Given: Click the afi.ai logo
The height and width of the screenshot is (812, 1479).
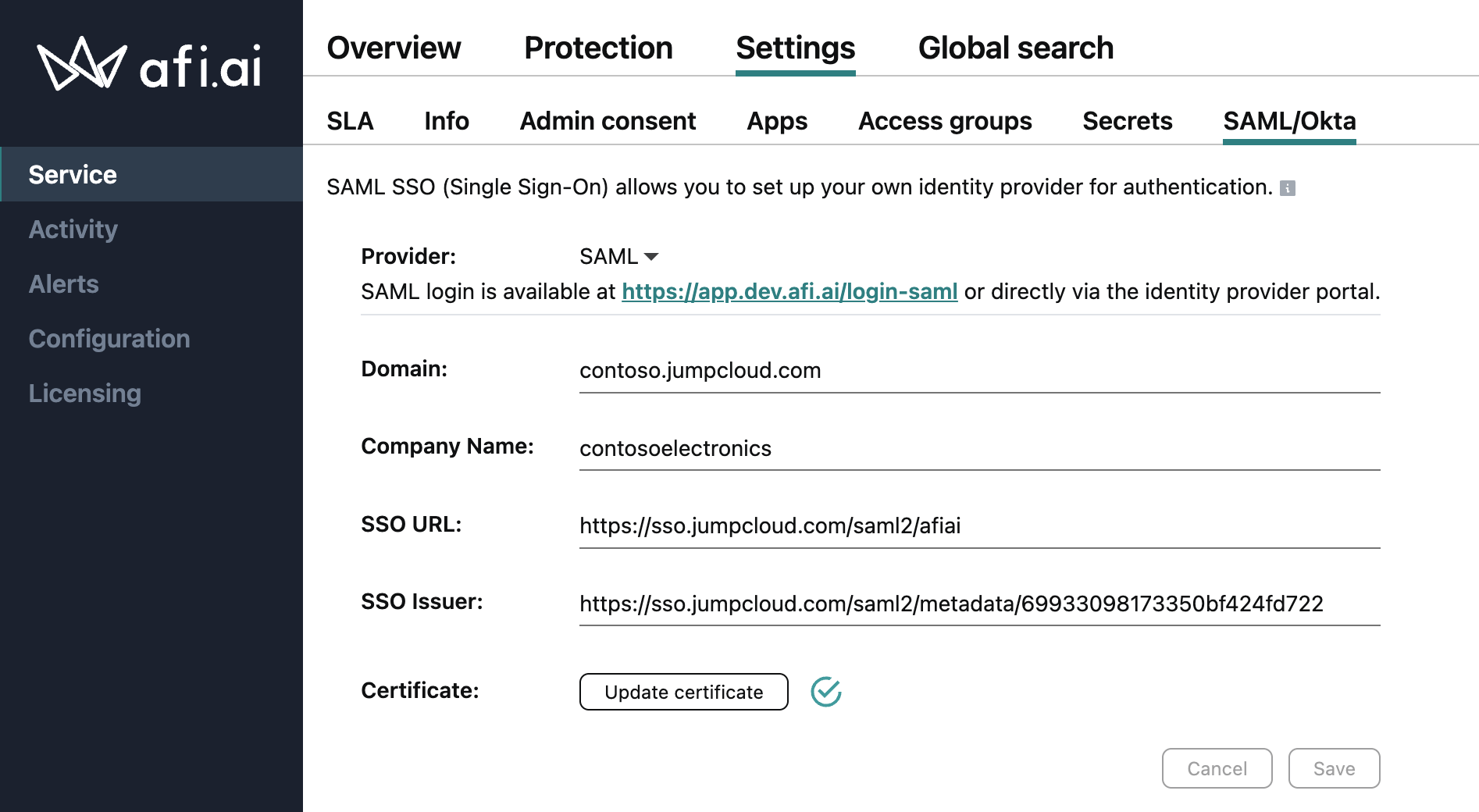Looking at the screenshot, I should point(150,65).
